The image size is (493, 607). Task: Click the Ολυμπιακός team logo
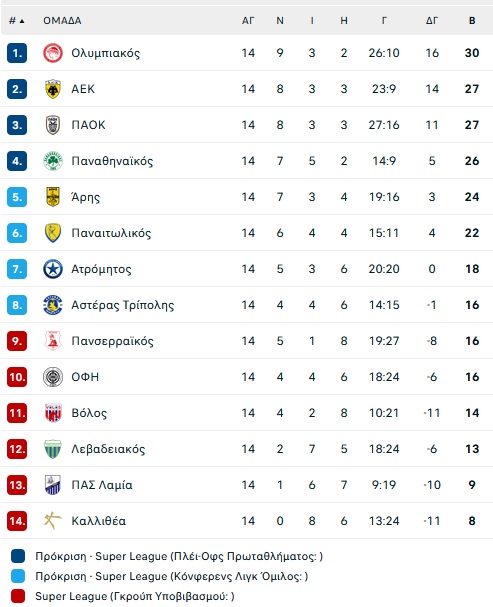[53, 53]
